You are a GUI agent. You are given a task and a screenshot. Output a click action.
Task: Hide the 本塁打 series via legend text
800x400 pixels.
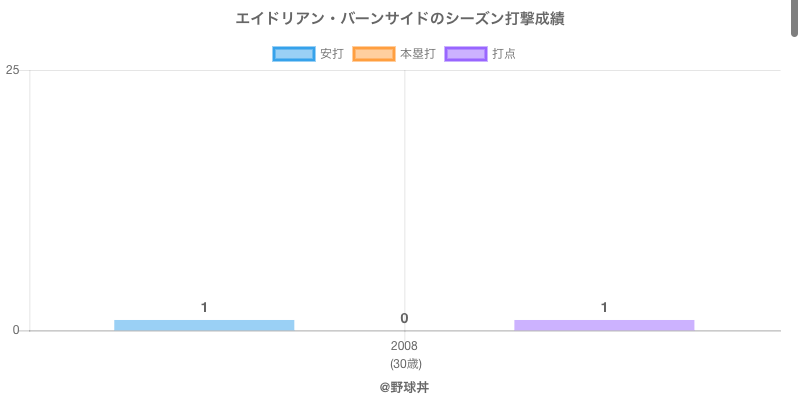[x=417, y=54]
